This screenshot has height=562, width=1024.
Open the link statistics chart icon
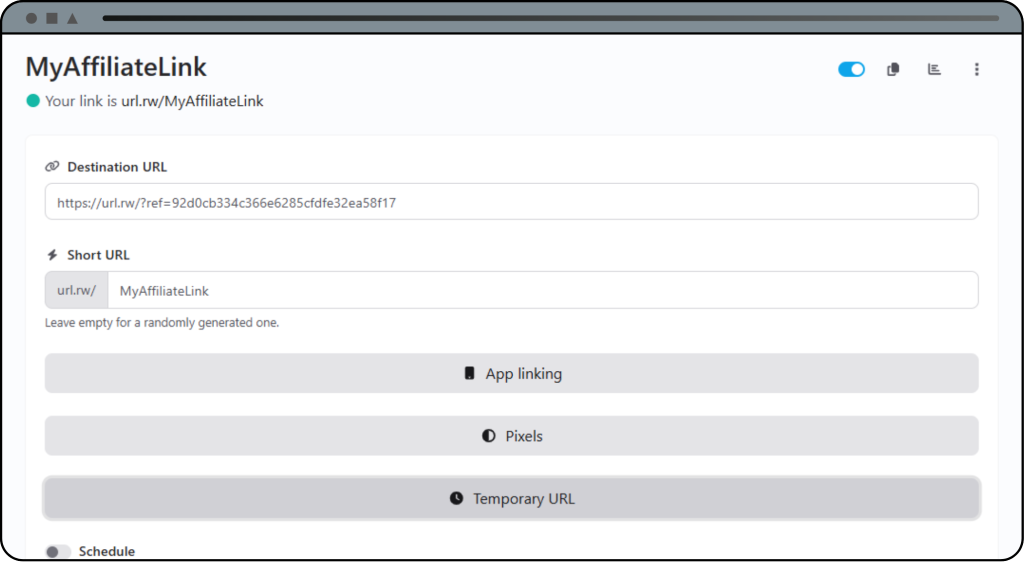coord(934,69)
